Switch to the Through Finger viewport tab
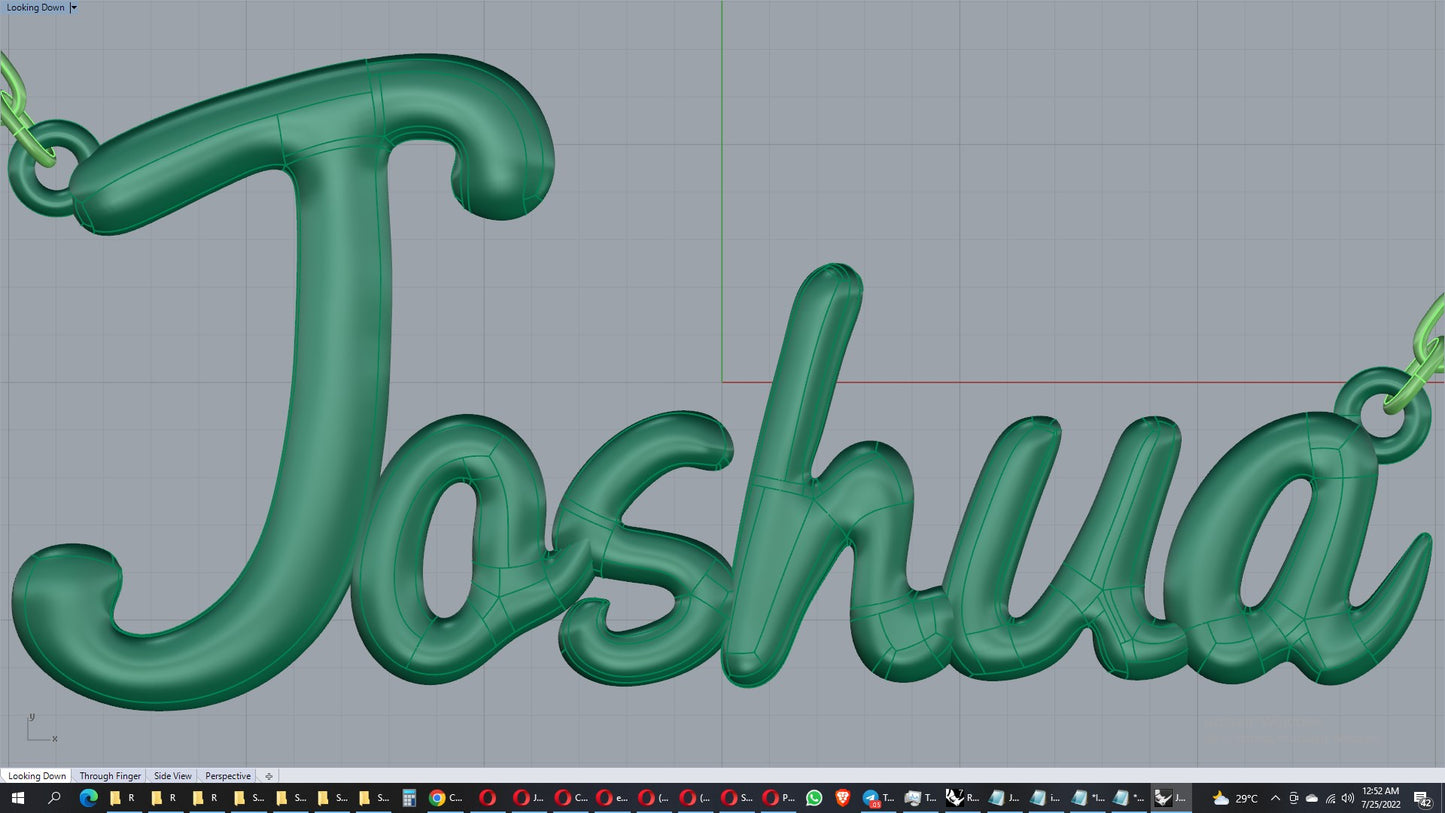Screen dimensions: 1445x813 110,776
